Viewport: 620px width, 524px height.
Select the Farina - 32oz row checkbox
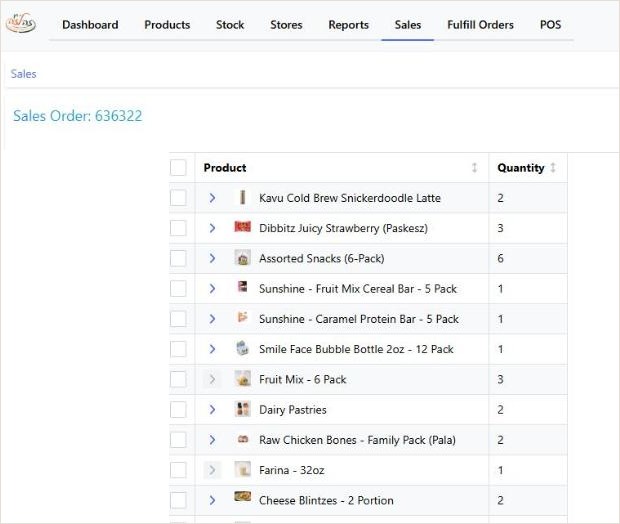coord(178,470)
